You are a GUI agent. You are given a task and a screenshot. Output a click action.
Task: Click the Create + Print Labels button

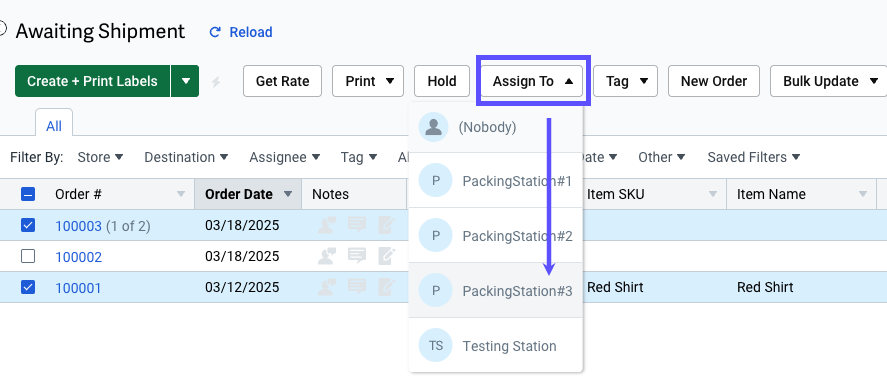pyautogui.click(x=92, y=81)
